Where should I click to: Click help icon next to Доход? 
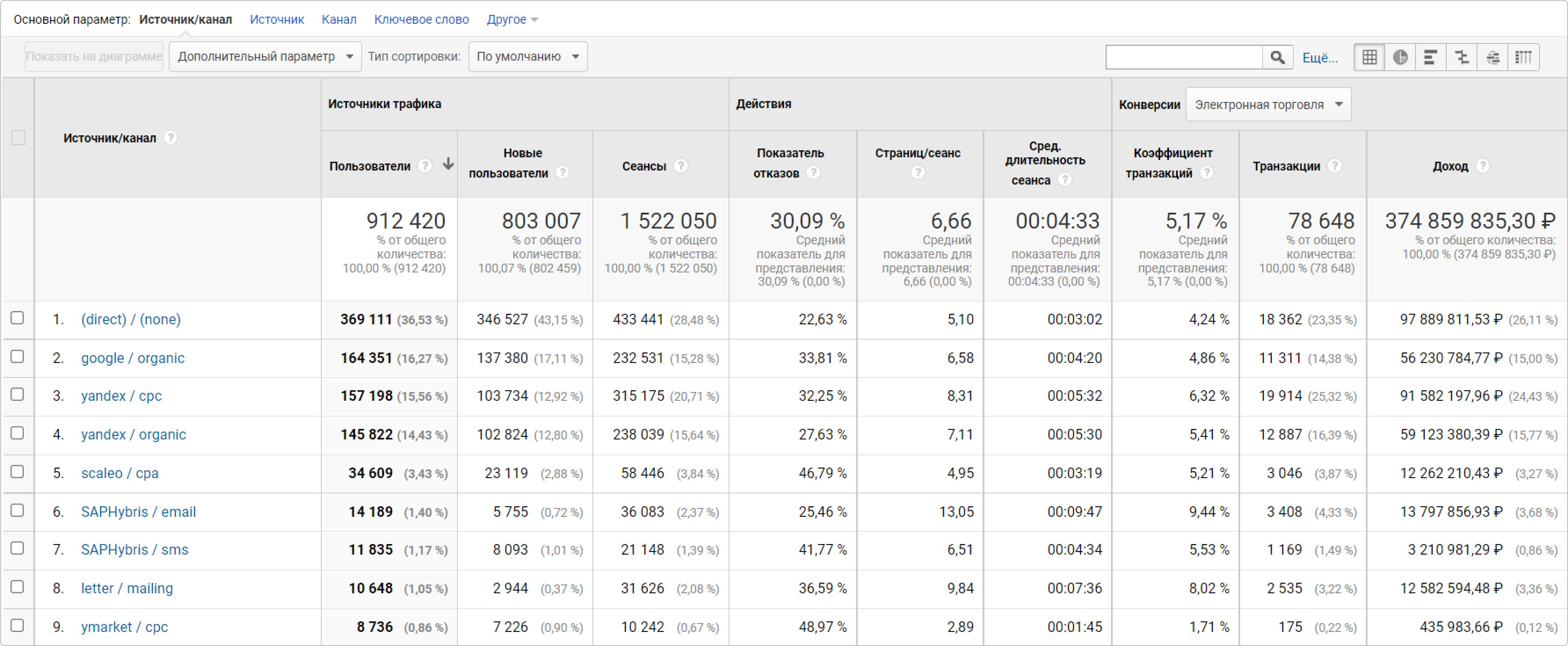pyautogui.click(x=1483, y=166)
